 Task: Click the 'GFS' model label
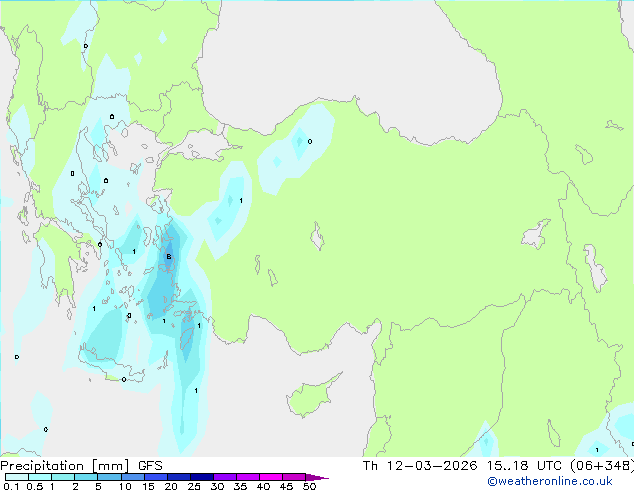click(x=150, y=466)
